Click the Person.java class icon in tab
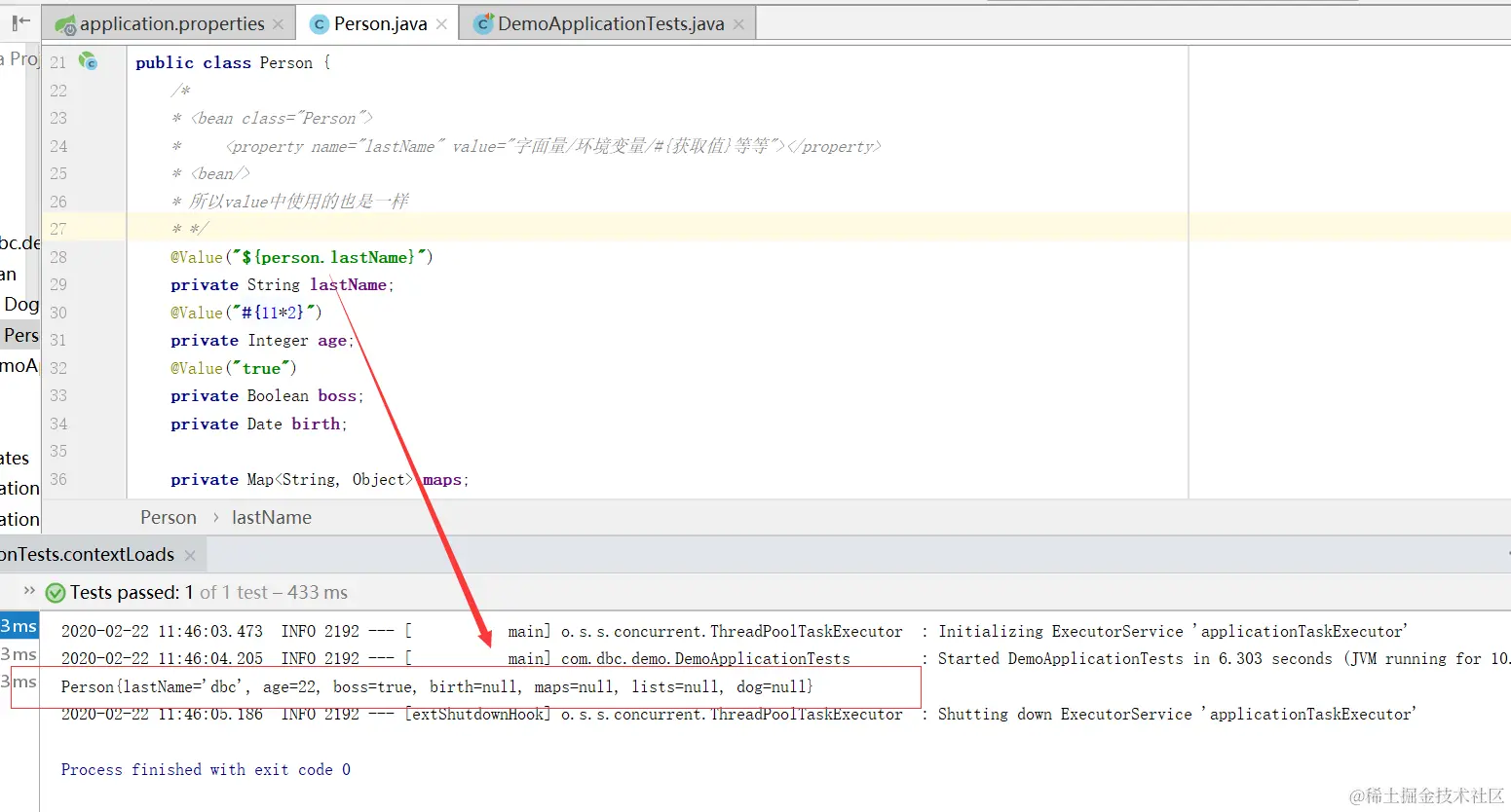This screenshot has height=812, width=1511. click(319, 24)
